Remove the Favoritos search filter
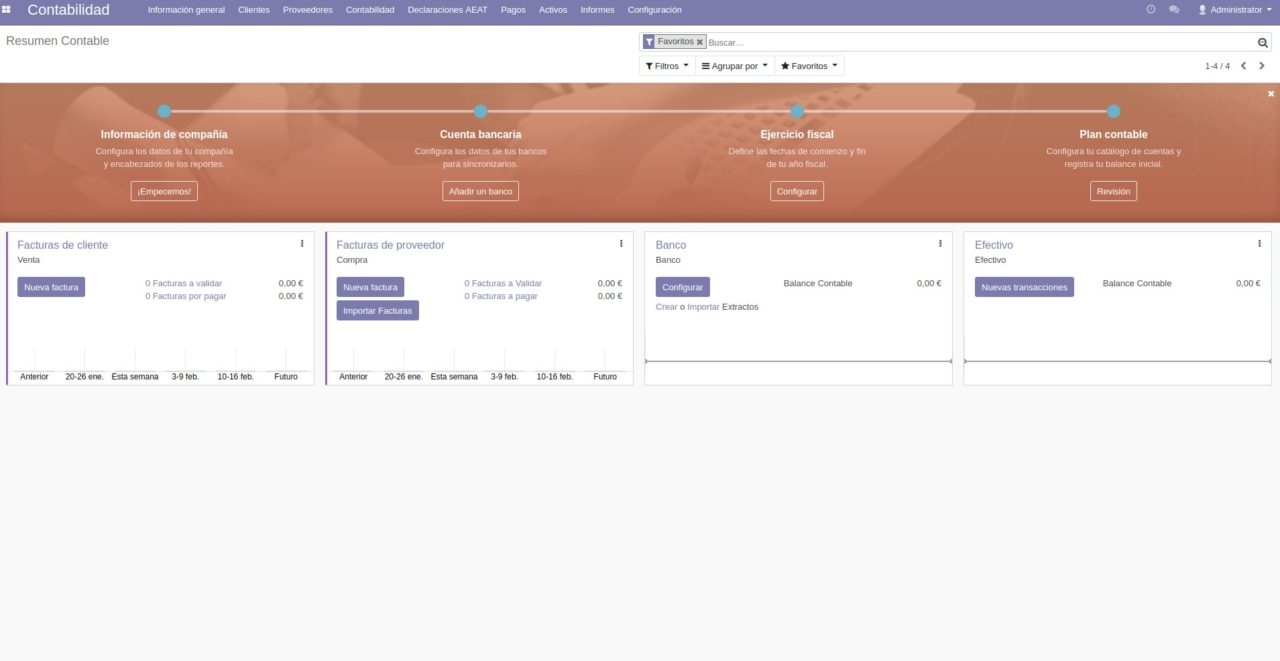Viewport: 1280px width, 661px height. point(699,42)
